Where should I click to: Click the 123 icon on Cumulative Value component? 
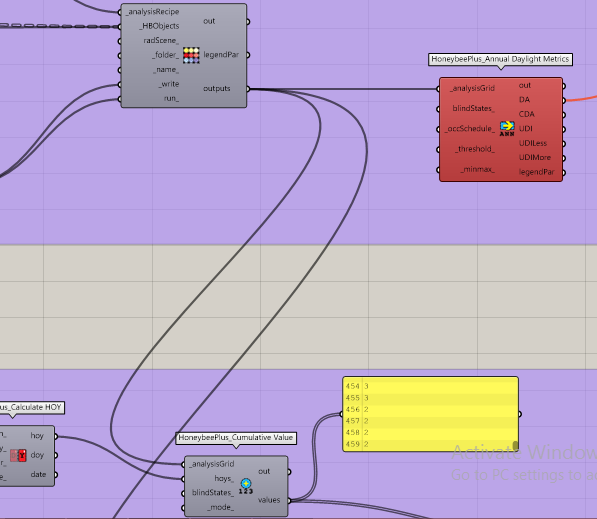tap(246, 486)
